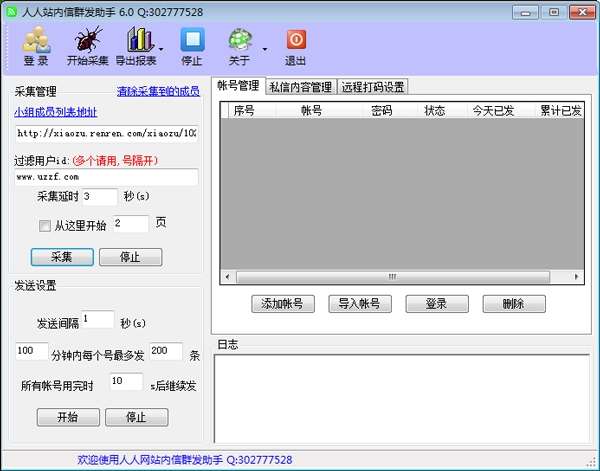
Task: Click the 开始采集 bug icon
Action: pos(87,40)
